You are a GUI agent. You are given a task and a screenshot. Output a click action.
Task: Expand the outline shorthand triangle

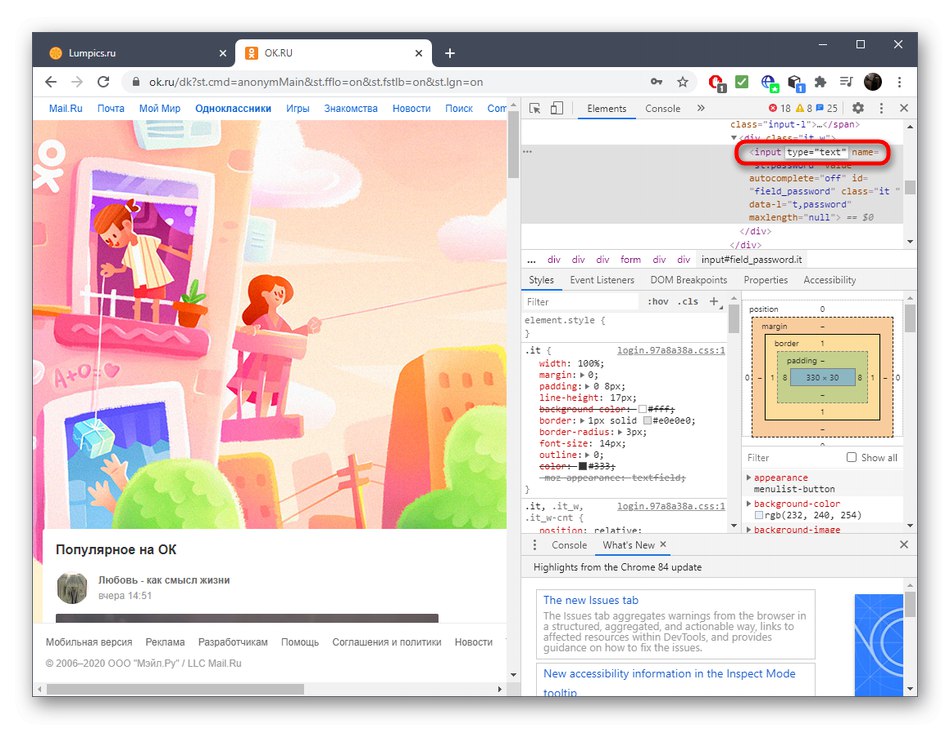(588, 454)
